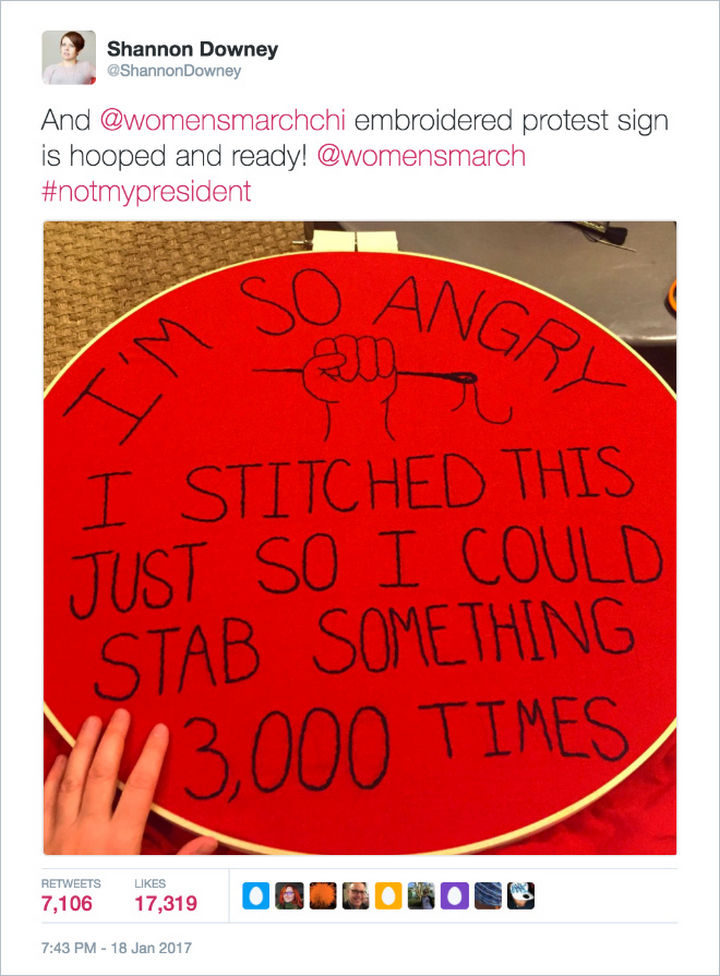Open Shannon Downey's profile picture
The width and height of the screenshot is (720, 976).
tap(69, 57)
